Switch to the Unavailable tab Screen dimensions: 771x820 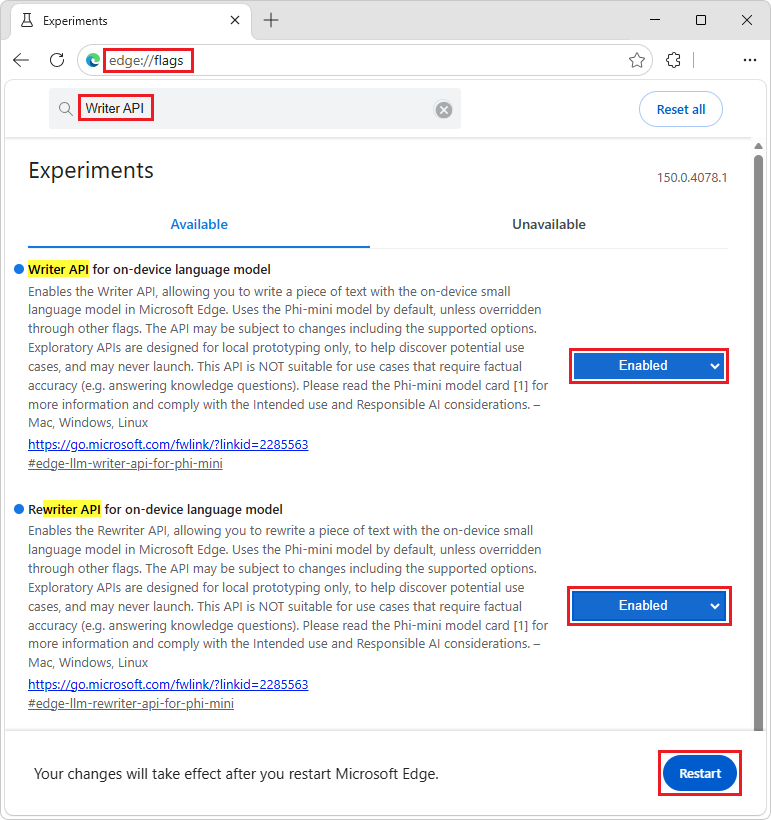549,224
